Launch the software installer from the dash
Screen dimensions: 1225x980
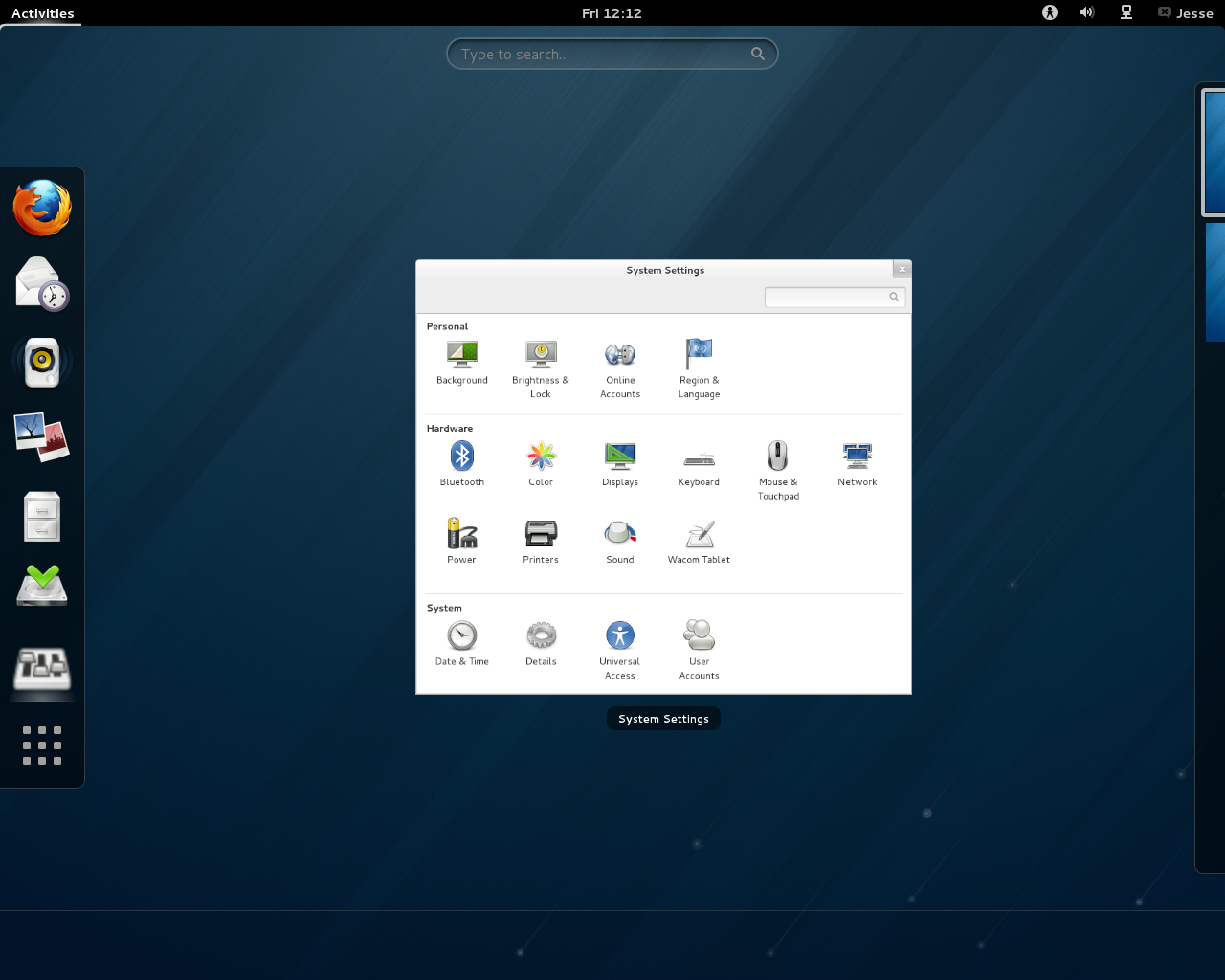coord(42,585)
